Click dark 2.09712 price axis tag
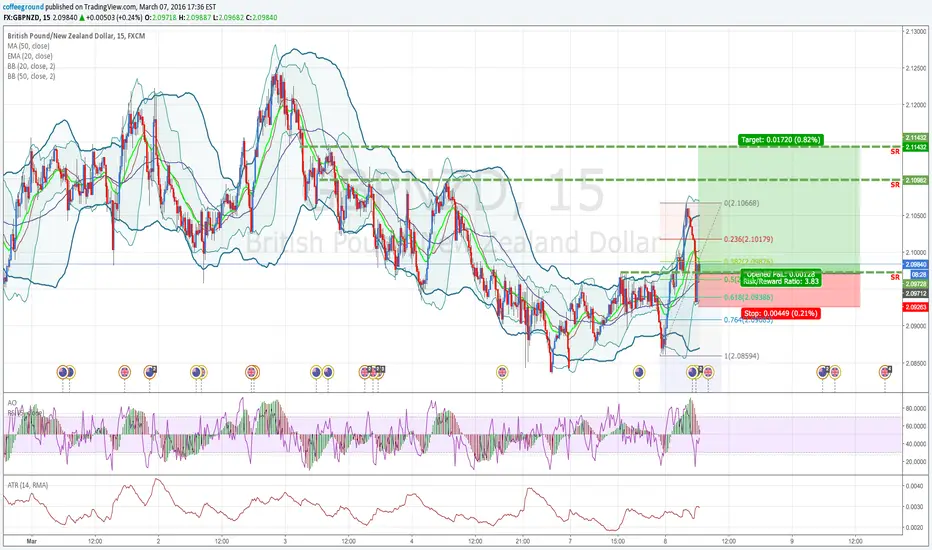 click(x=915, y=294)
